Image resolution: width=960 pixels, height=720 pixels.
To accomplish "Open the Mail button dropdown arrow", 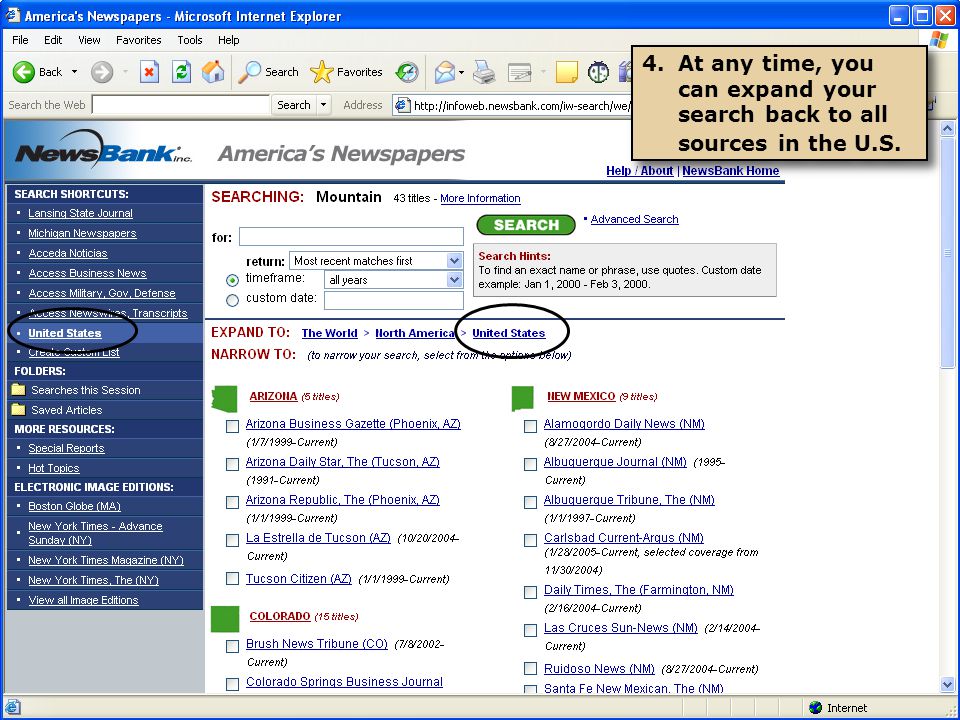I will click(x=461, y=73).
